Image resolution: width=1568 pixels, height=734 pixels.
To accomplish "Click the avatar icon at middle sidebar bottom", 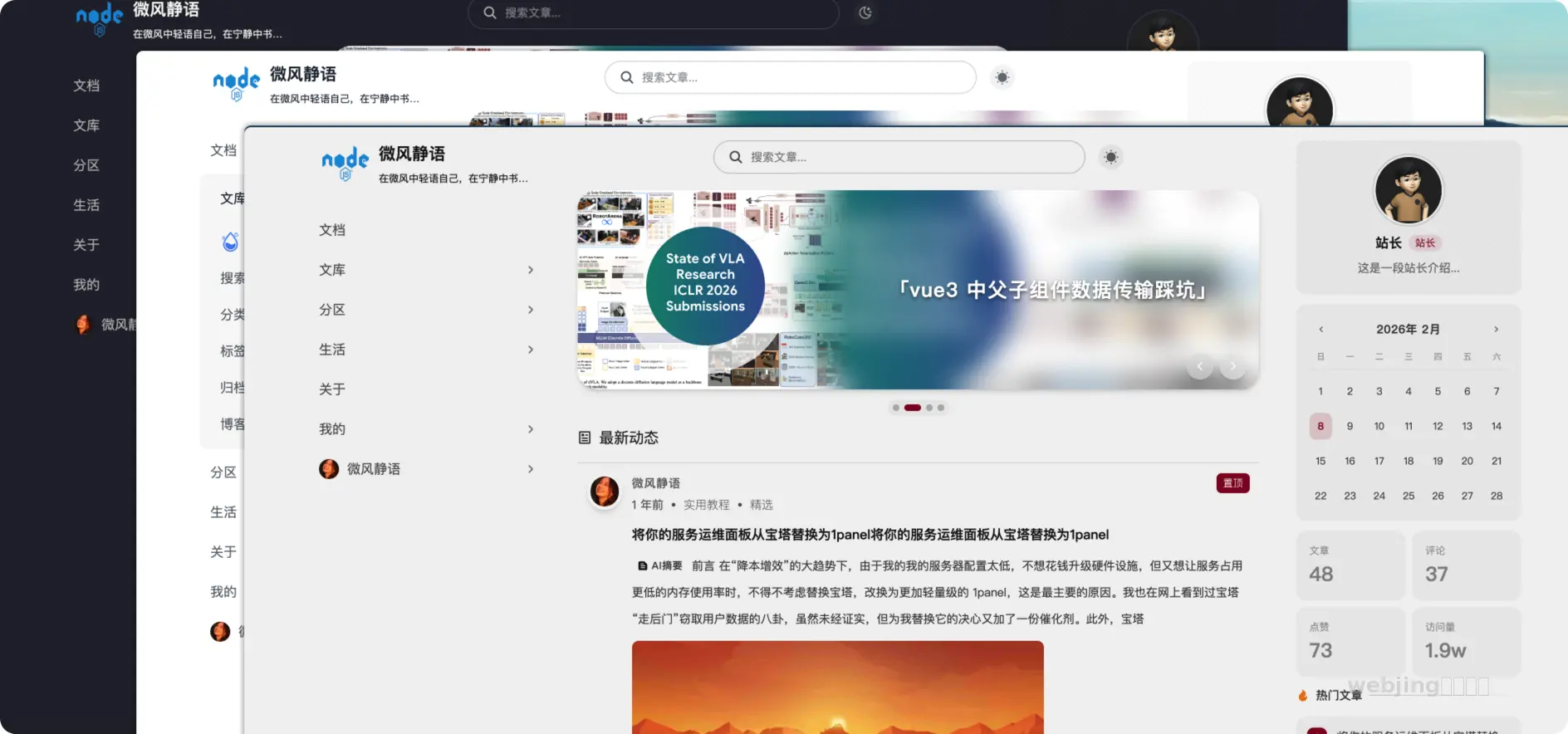I will point(220,632).
